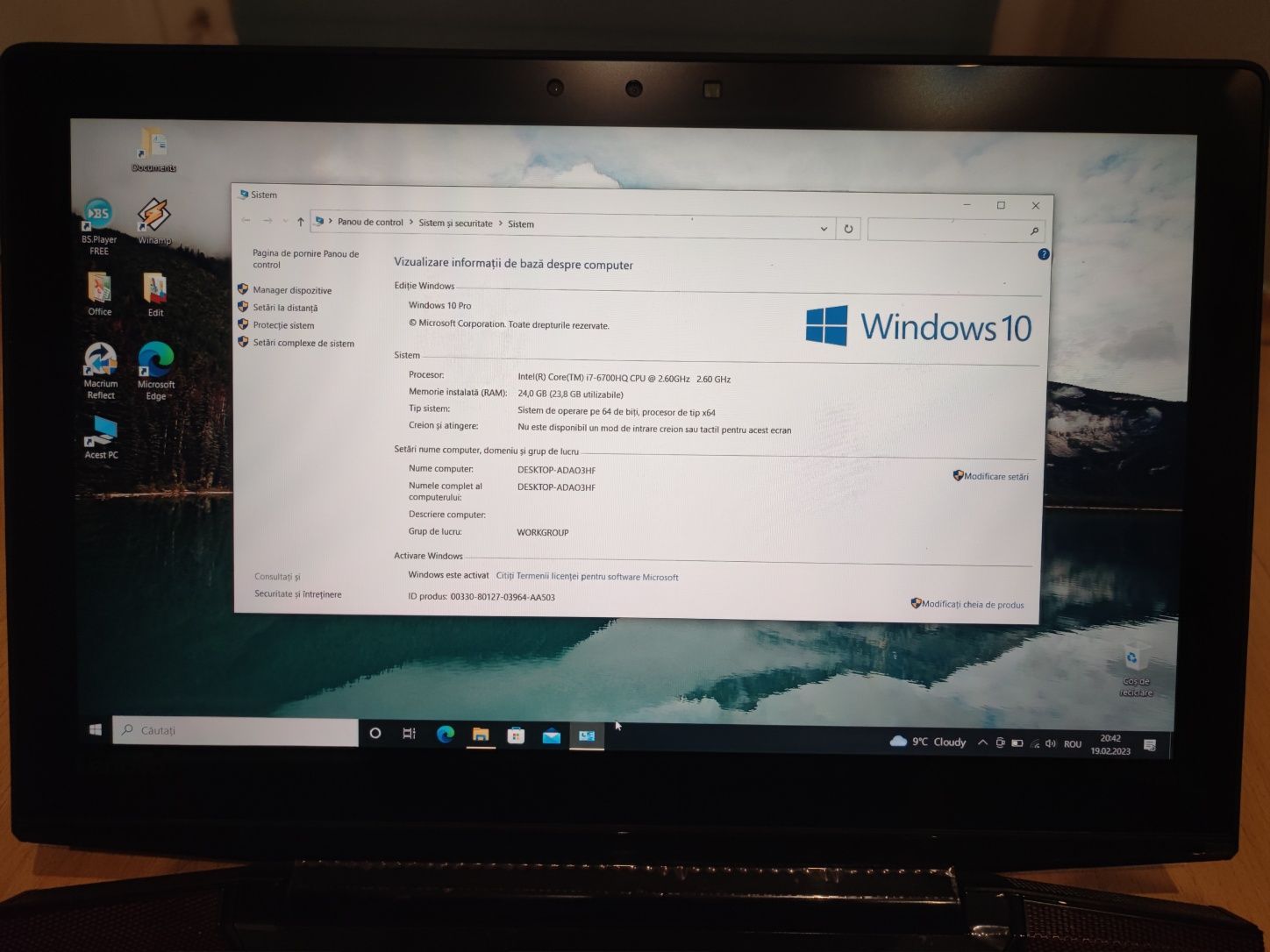Click Modificare setări link
The width and height of the screenshot is (1270, 952).
(996, 476)
